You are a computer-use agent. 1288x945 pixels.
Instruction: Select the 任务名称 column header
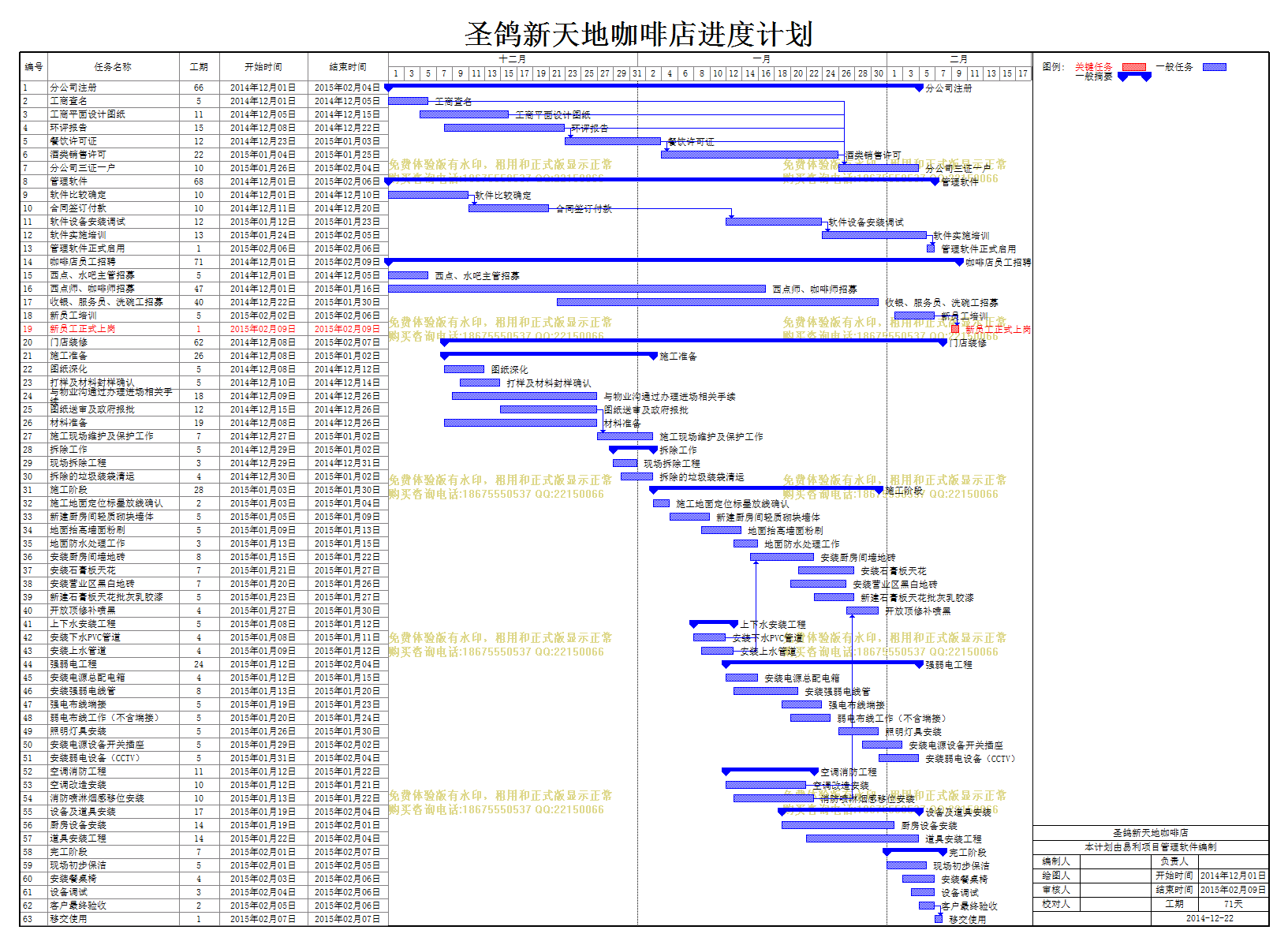pyautogui.click(x=113, y=67)
